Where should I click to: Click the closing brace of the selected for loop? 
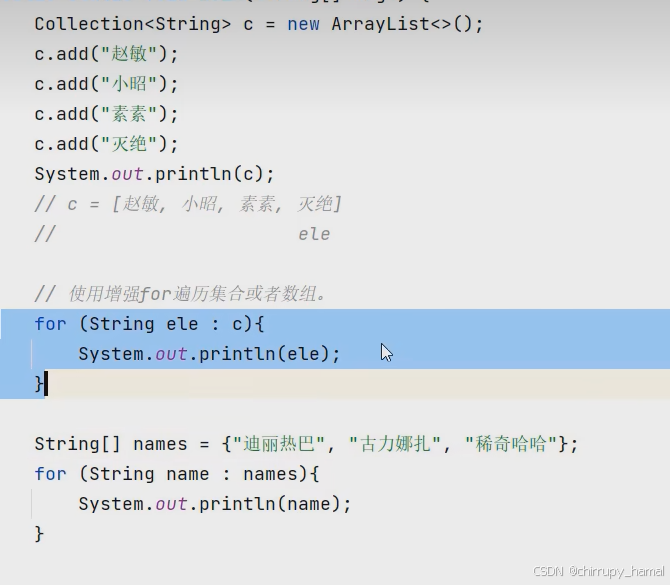coord(39,384)
